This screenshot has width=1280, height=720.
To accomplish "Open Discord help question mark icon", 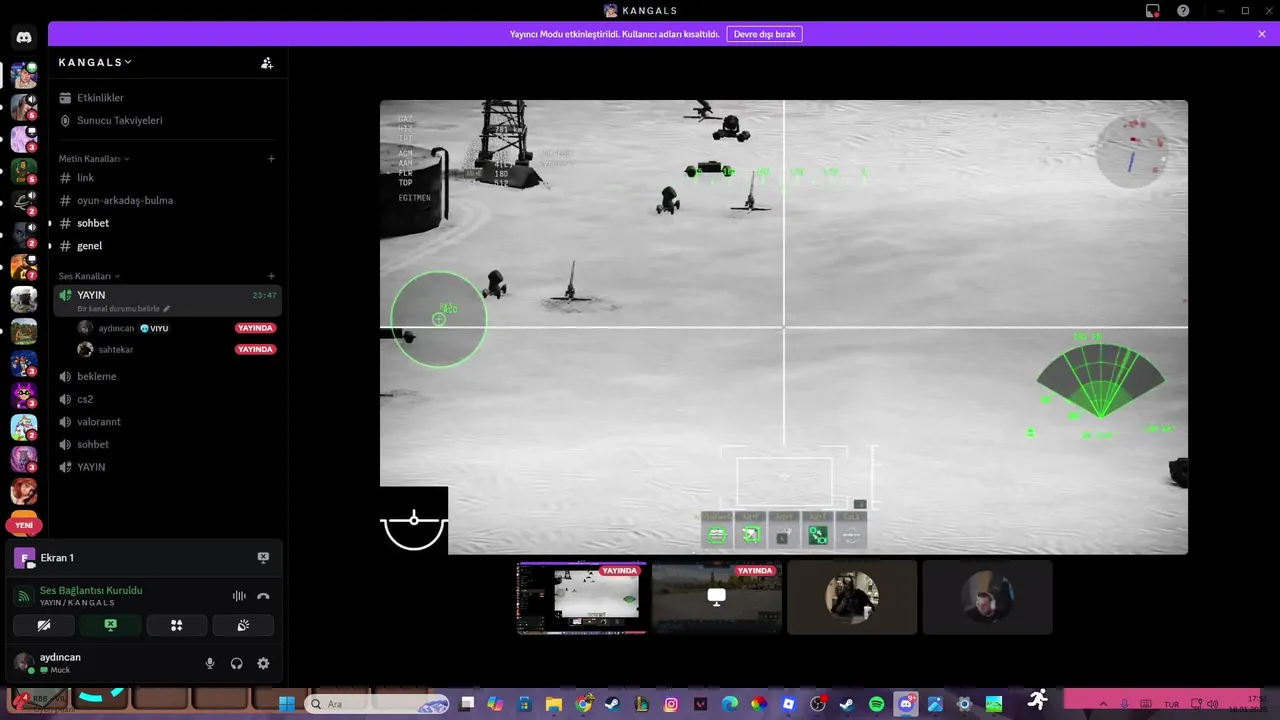I will [1183, 11].
